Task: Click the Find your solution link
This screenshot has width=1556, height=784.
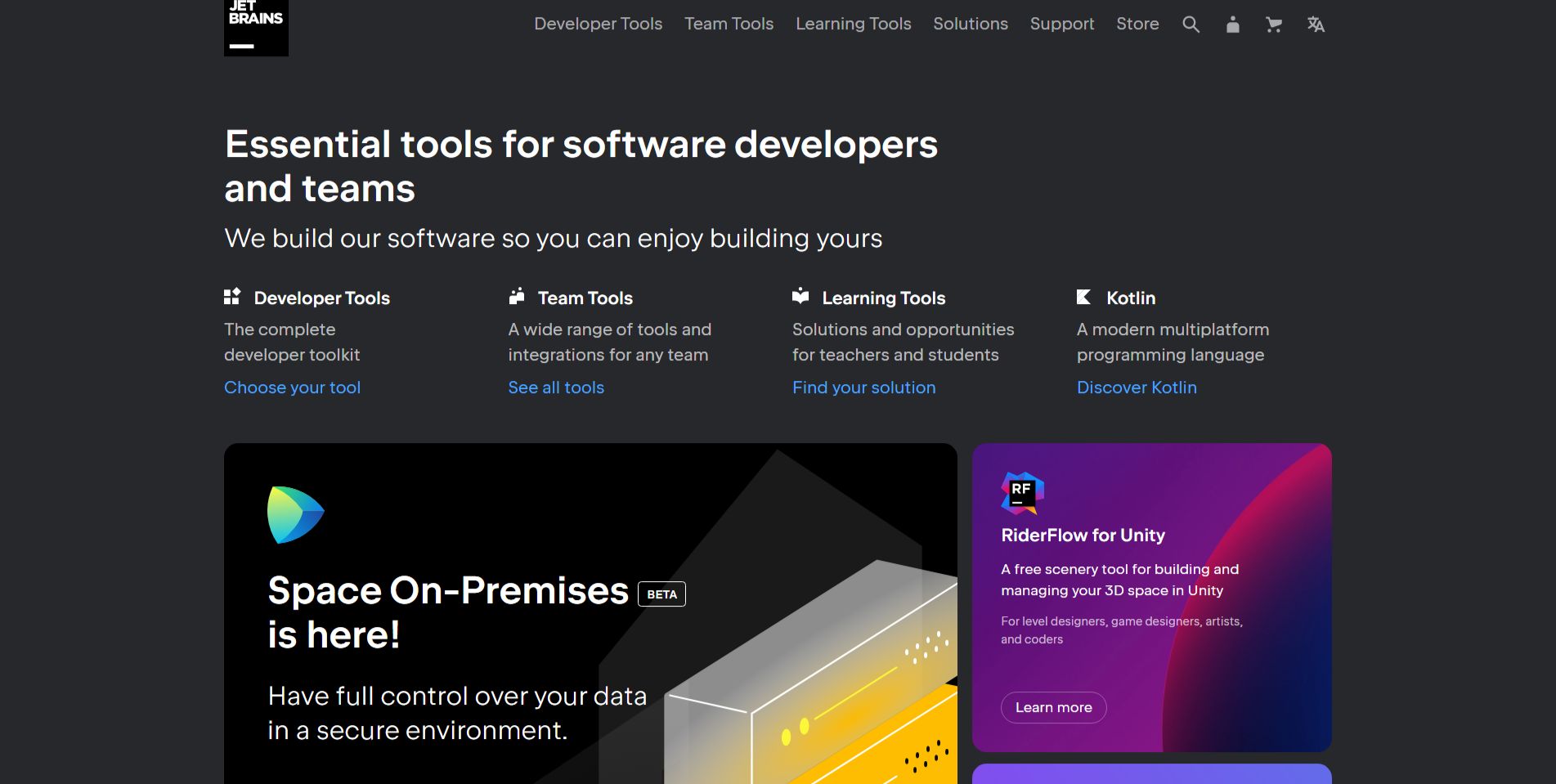Action: tap(863, 388)
